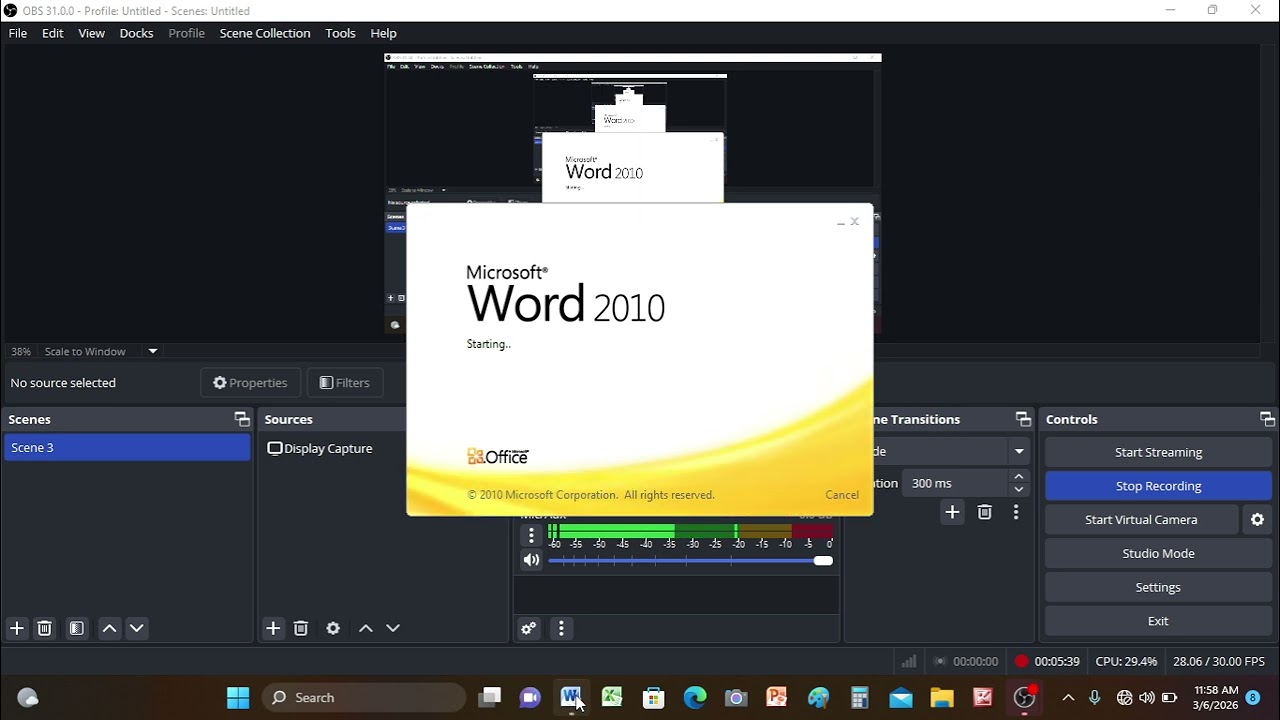Open source properties gear in Sources panel
The height and width of the screenshot is (720, 1280).
pos(333,628)
